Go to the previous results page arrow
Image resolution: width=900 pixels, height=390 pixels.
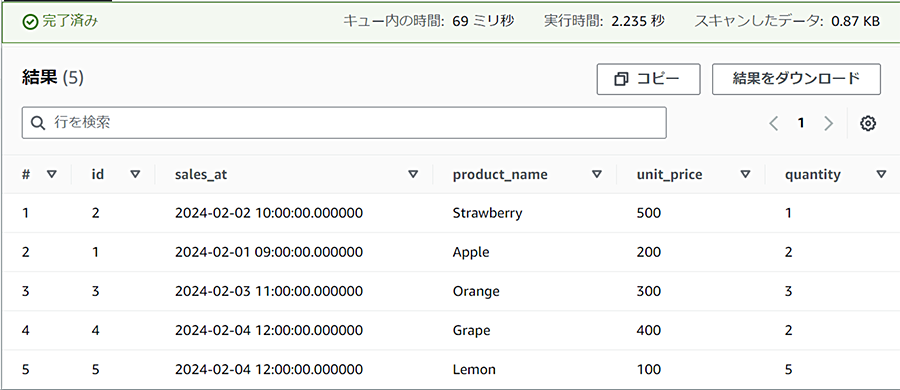coord(774,123)
